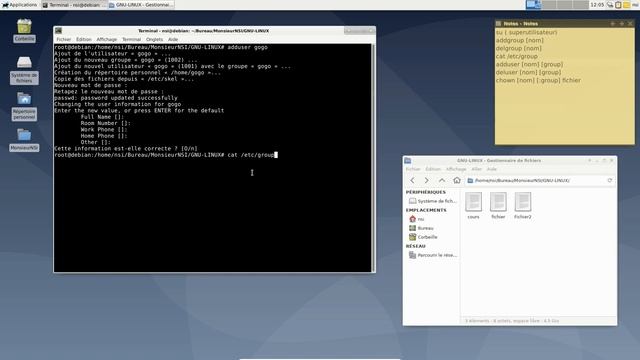
Task: Go to the parent folder in file manager
Action: pyautogui.click(x=442, y=180)
